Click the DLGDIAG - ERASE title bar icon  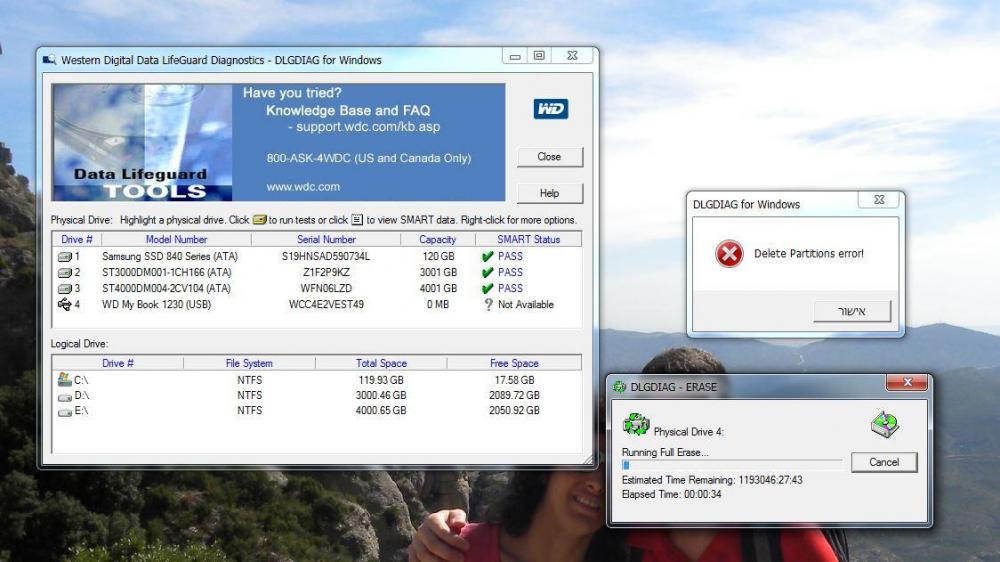pos(619,387)
